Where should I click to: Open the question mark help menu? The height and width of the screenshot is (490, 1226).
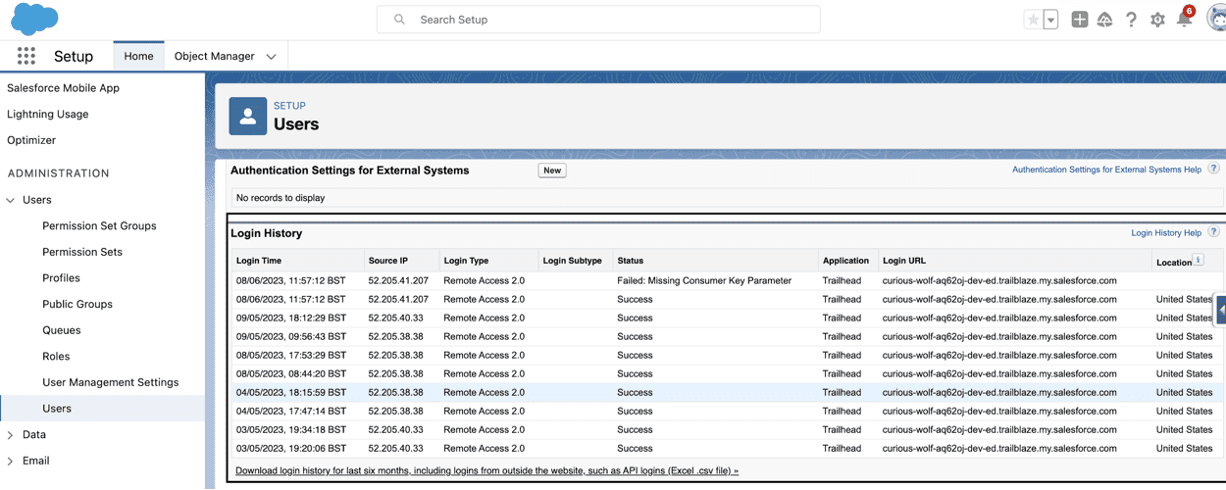click(1131, 20)
